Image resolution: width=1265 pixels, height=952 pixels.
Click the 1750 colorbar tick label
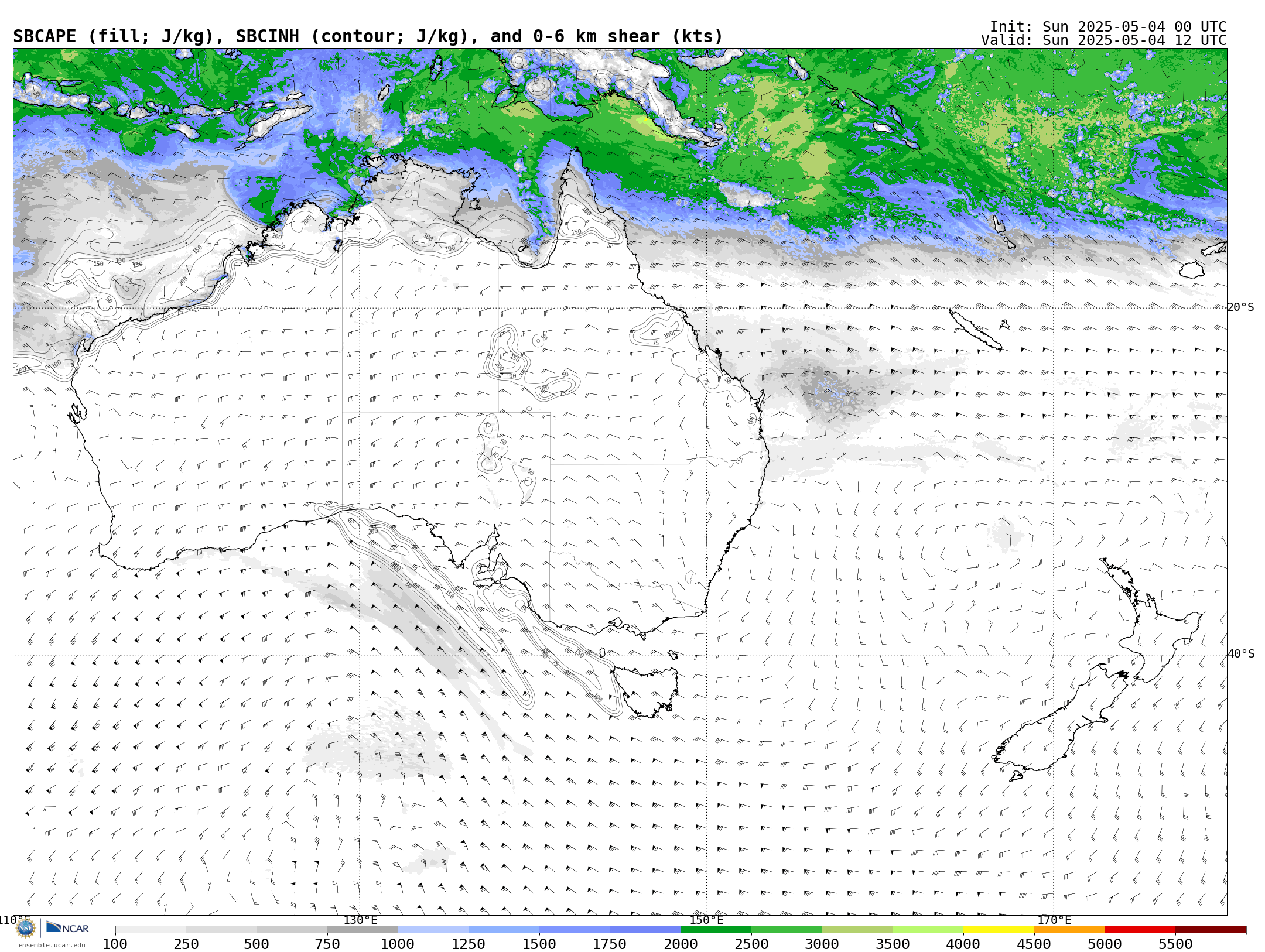point(610,944)
